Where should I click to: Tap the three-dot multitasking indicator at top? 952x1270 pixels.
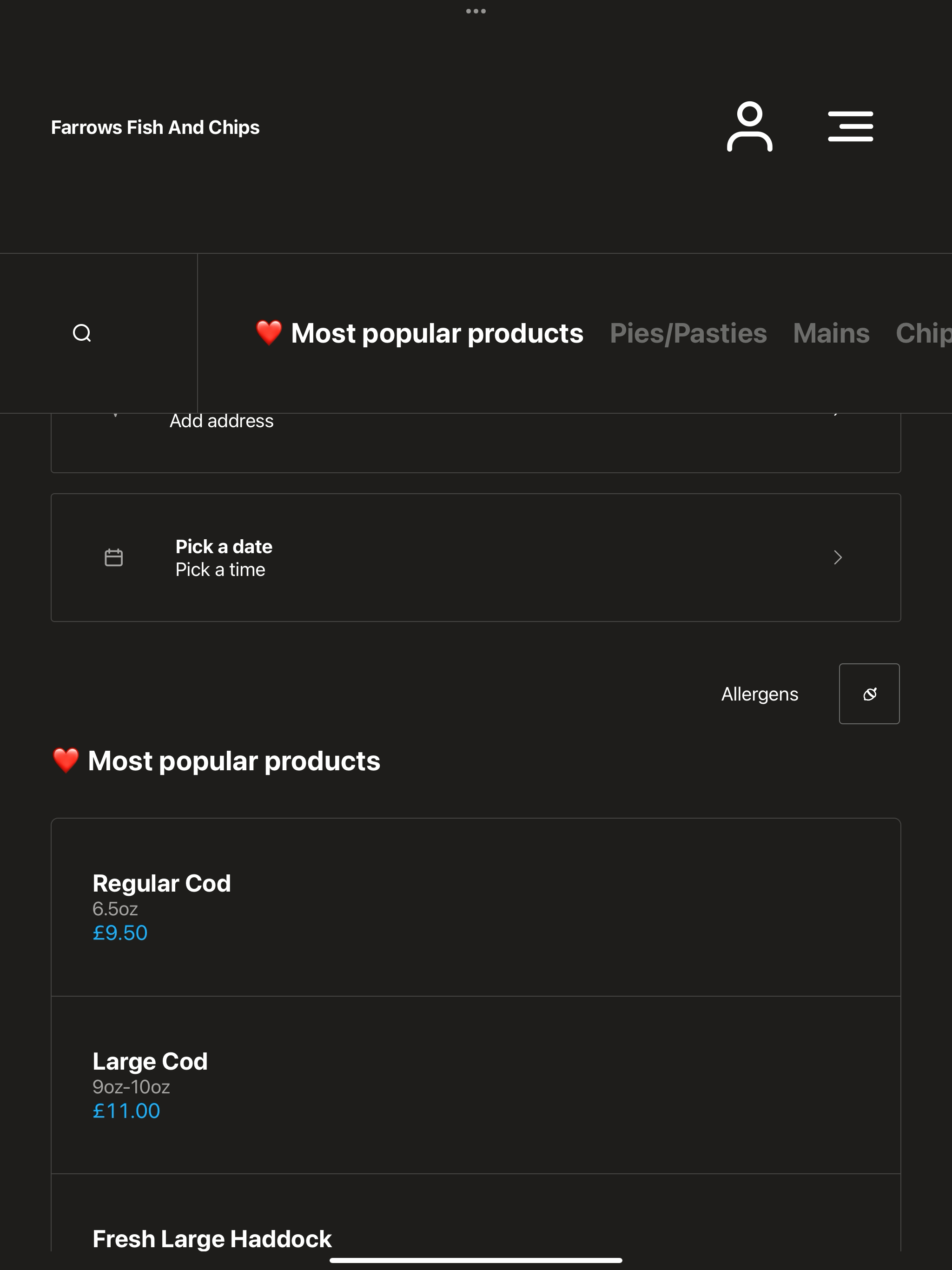coord(476,11)
